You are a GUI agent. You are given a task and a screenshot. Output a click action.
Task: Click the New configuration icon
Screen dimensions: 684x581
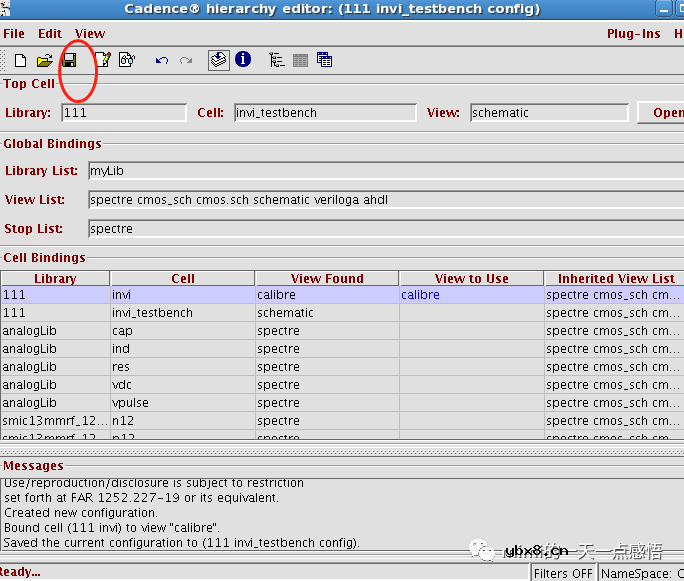coord(20,61)
